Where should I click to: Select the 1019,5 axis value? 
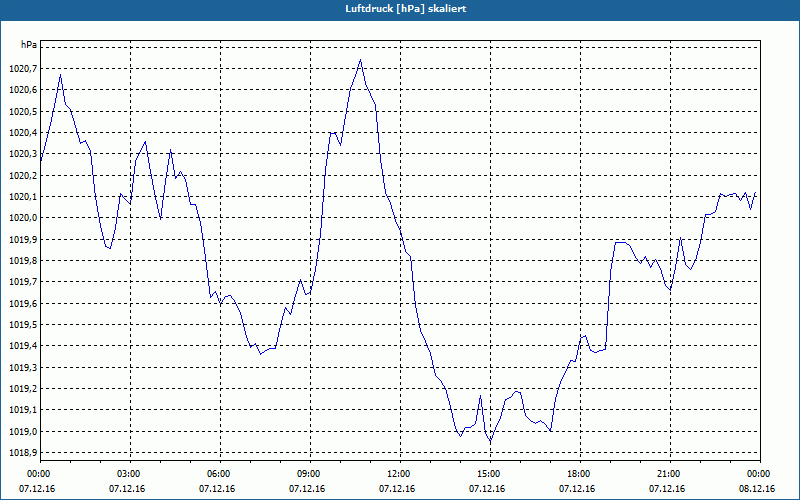click(x=23, y=325)
